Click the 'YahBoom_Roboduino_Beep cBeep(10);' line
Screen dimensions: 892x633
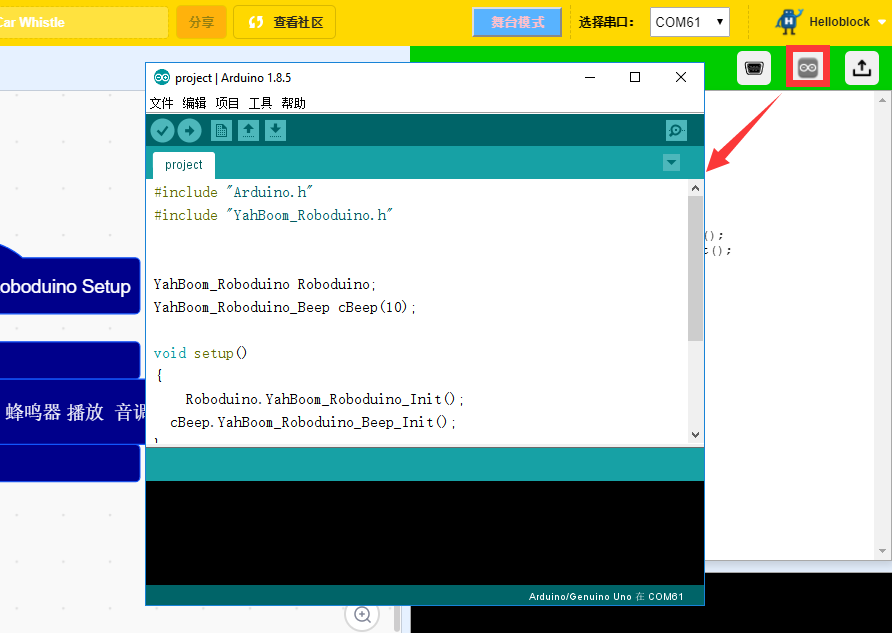[x=285, y=307]
